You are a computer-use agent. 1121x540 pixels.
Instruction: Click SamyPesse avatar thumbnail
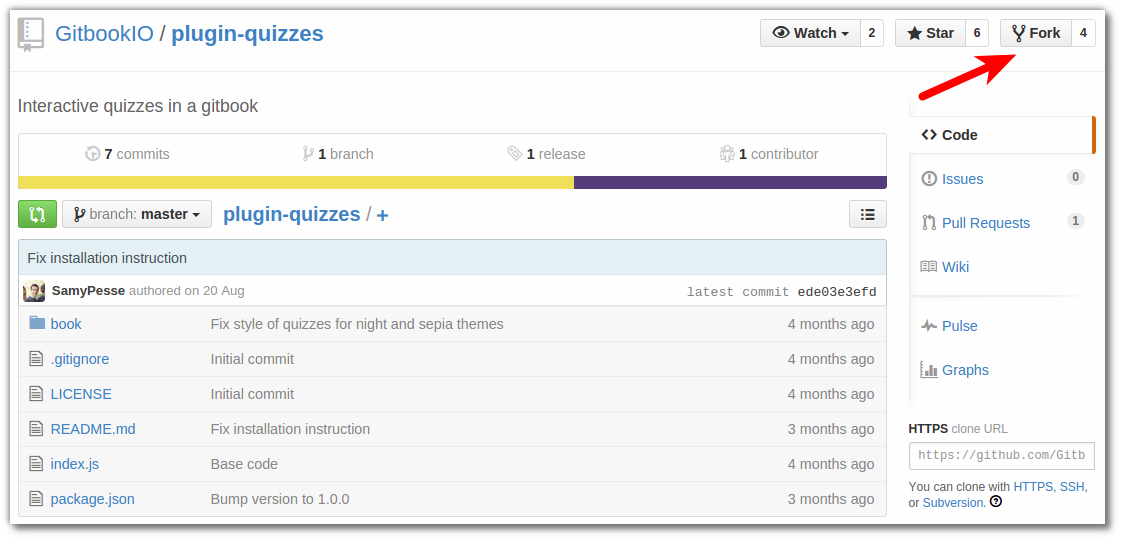34,291
